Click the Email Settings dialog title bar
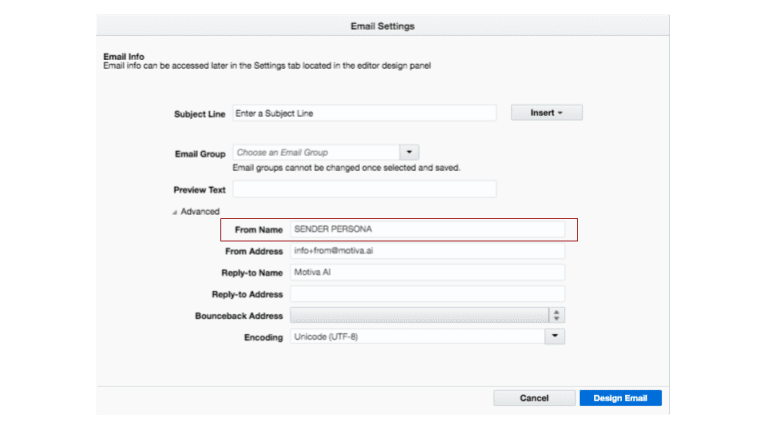The height and width of the screenshot is (430, 768). click(383, 25)
